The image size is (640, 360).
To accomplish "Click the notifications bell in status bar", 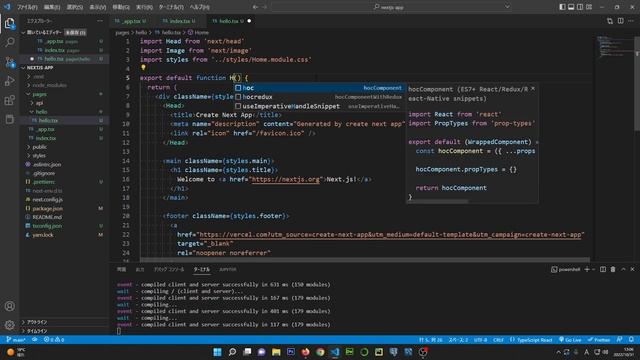I will point(631,340).
